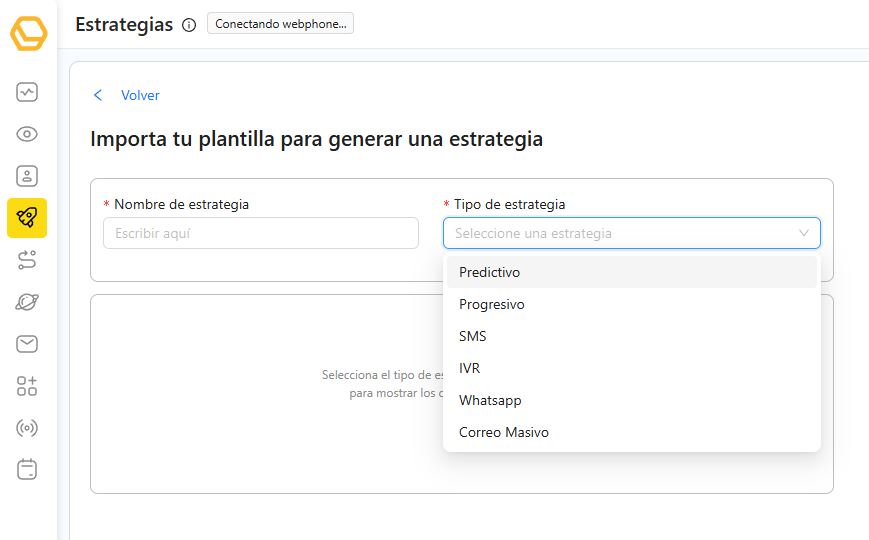
Task: Go back using the Volver link
Action: click(139, 95)
